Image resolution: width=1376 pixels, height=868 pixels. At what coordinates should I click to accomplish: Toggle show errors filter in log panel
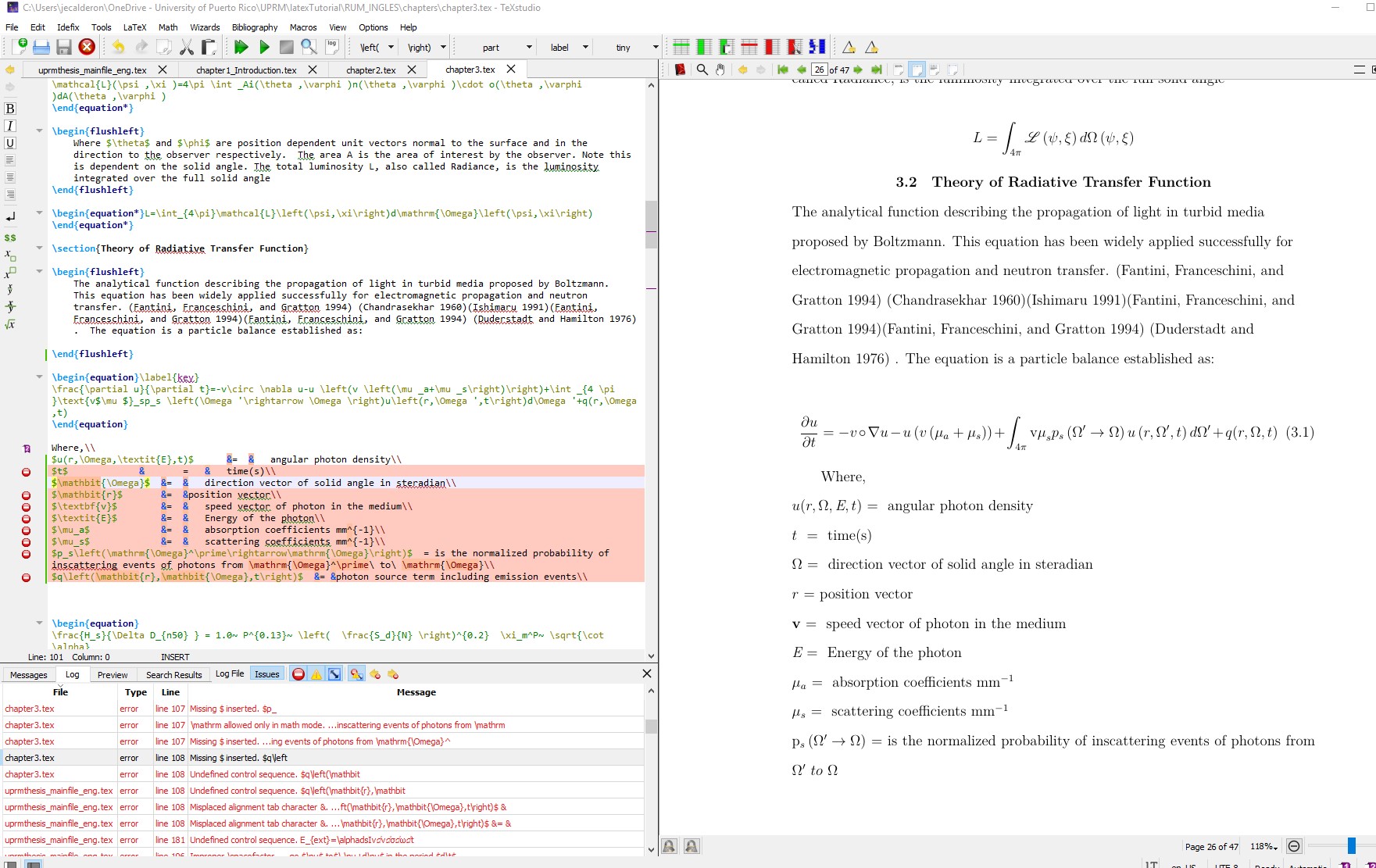click(298, 674)
